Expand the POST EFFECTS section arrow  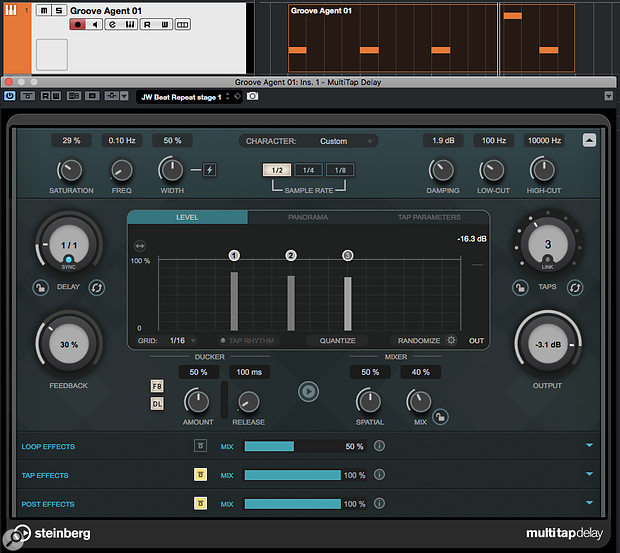coord(589,502)
